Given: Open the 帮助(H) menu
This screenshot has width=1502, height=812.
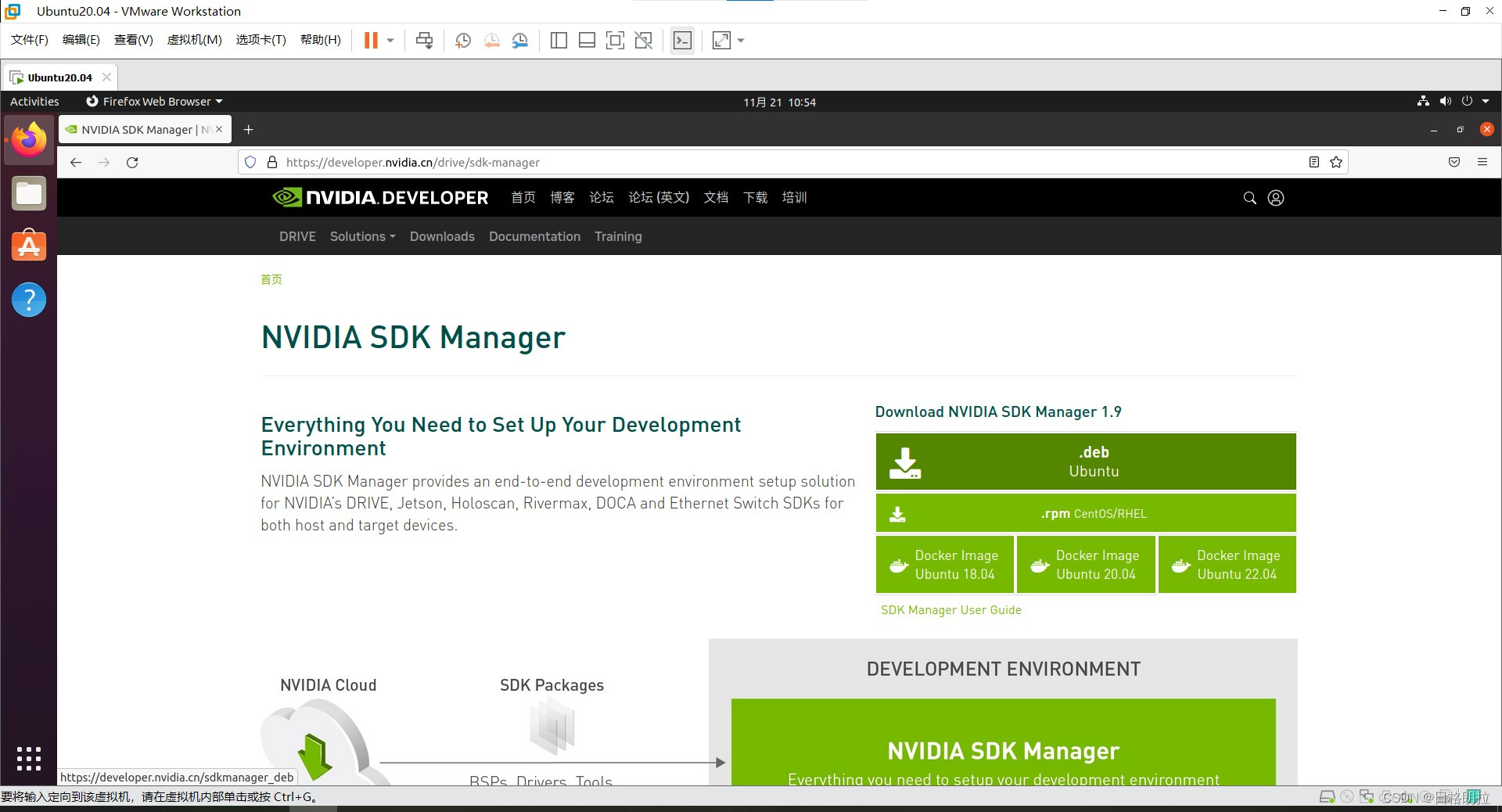Looking at the screenshot, I should [x=321, y=40].
